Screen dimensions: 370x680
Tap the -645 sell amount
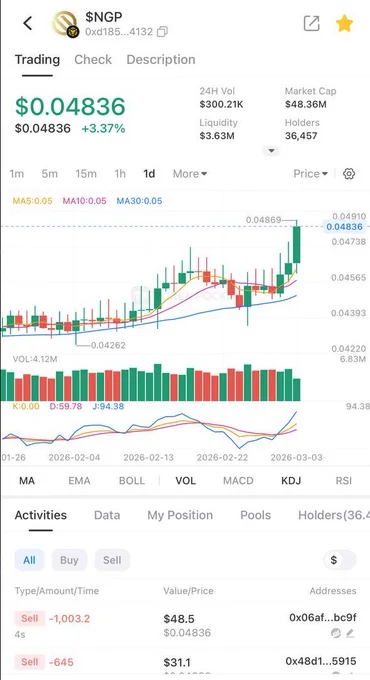pos(61,662)
